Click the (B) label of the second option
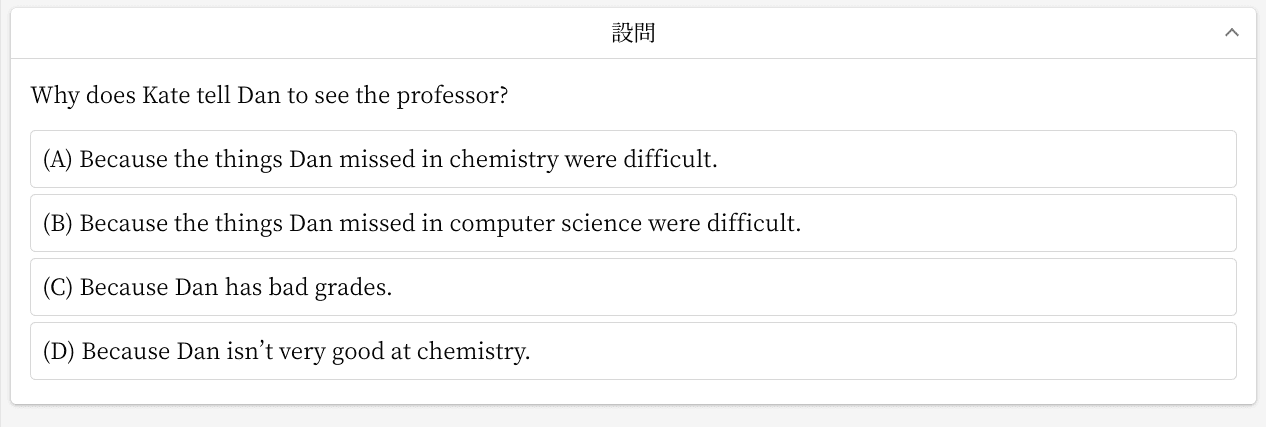 [58, 224]
